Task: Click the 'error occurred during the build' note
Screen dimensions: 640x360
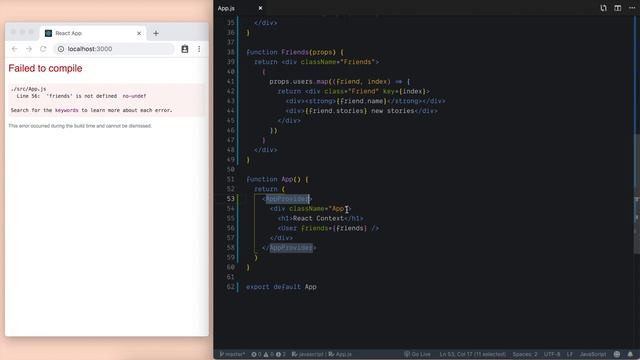Action: [80, 126]
